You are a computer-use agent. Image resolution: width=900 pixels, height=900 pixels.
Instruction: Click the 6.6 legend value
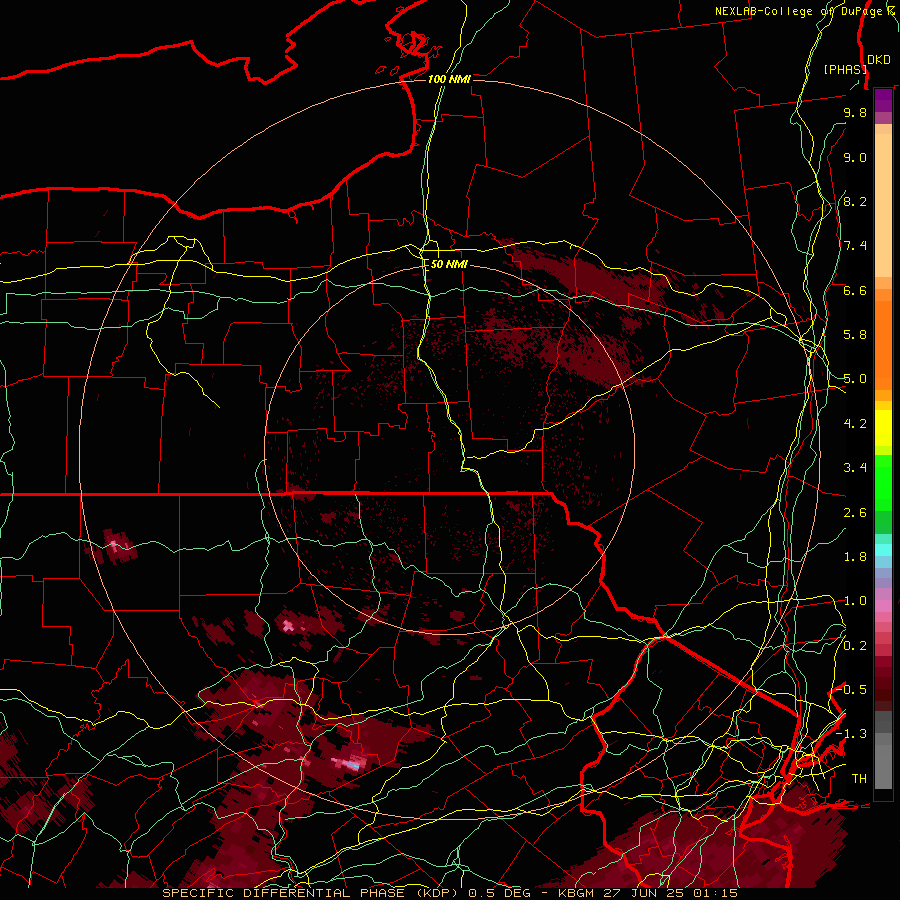coord(855,290)
